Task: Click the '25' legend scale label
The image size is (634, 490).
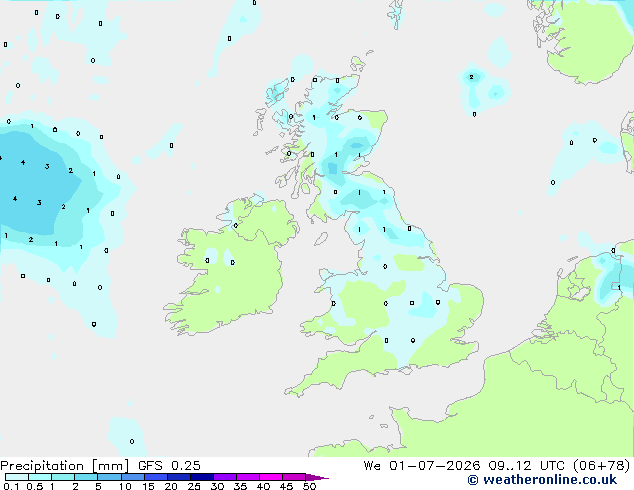Action: click(194, 486)
